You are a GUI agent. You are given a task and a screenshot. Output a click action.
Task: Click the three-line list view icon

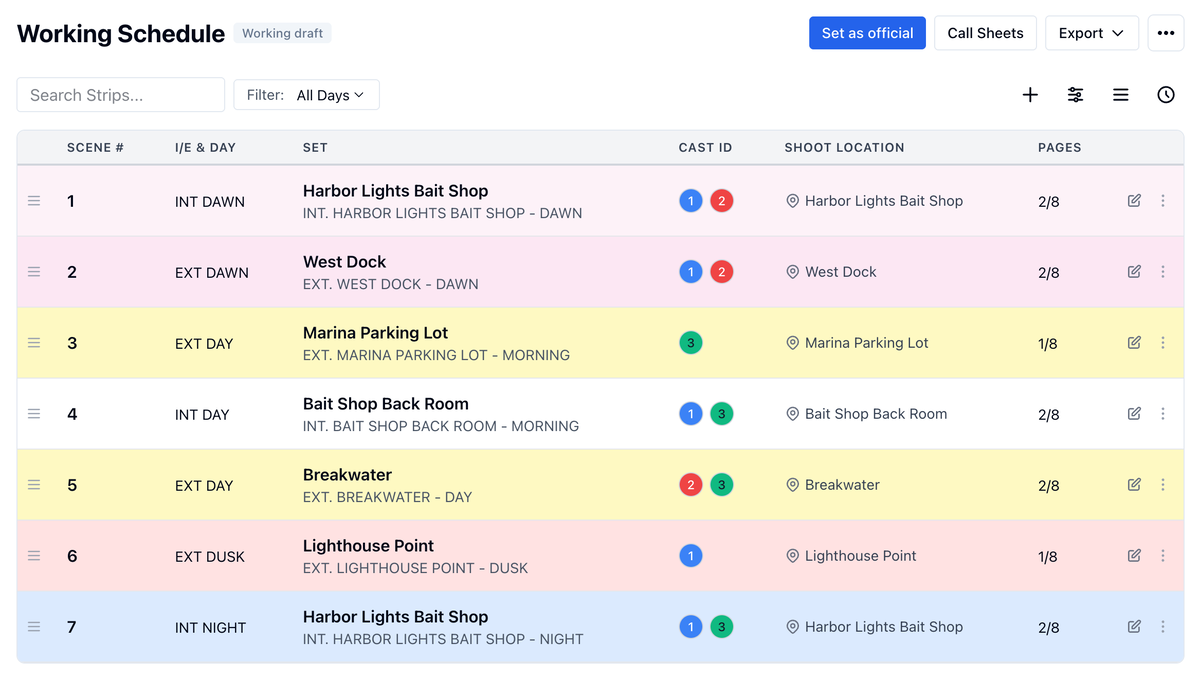1121,95
